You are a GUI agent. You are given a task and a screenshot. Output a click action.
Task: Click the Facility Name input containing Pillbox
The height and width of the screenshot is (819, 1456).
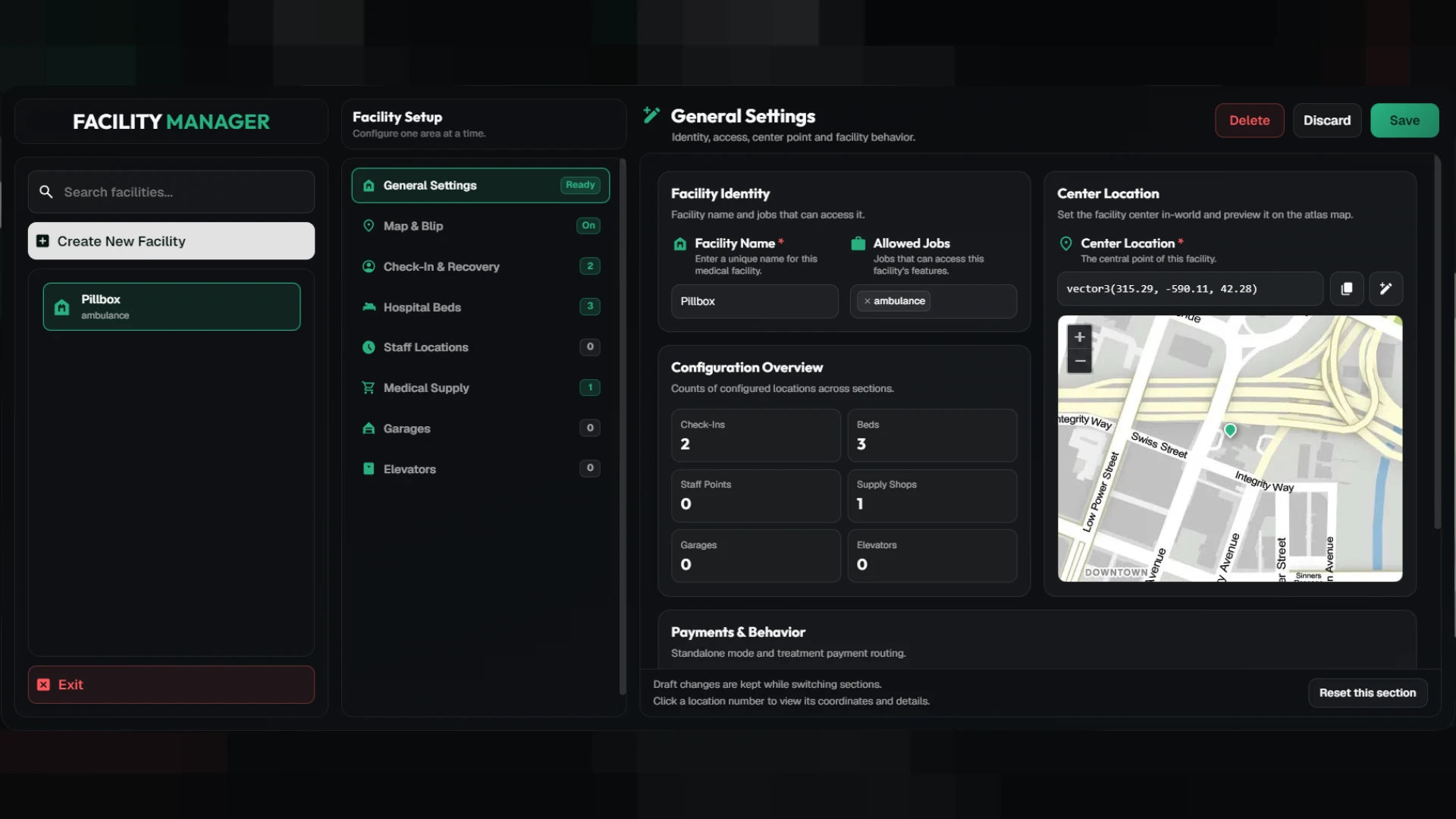[x=755, y=302]
